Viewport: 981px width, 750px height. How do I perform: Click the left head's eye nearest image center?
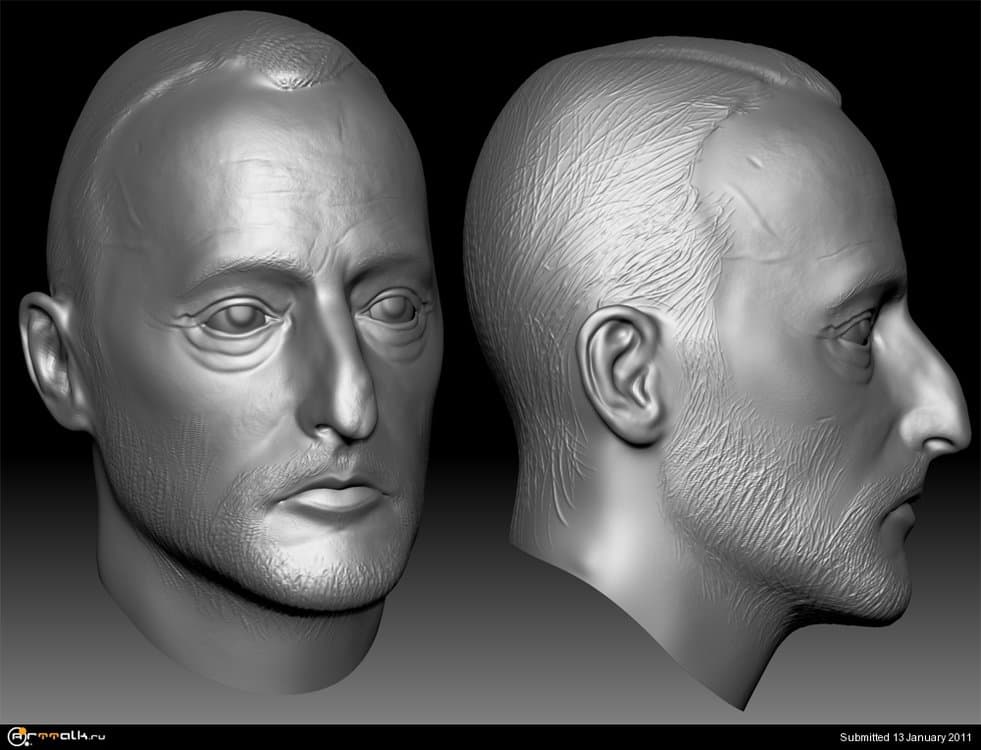[395, 310]
